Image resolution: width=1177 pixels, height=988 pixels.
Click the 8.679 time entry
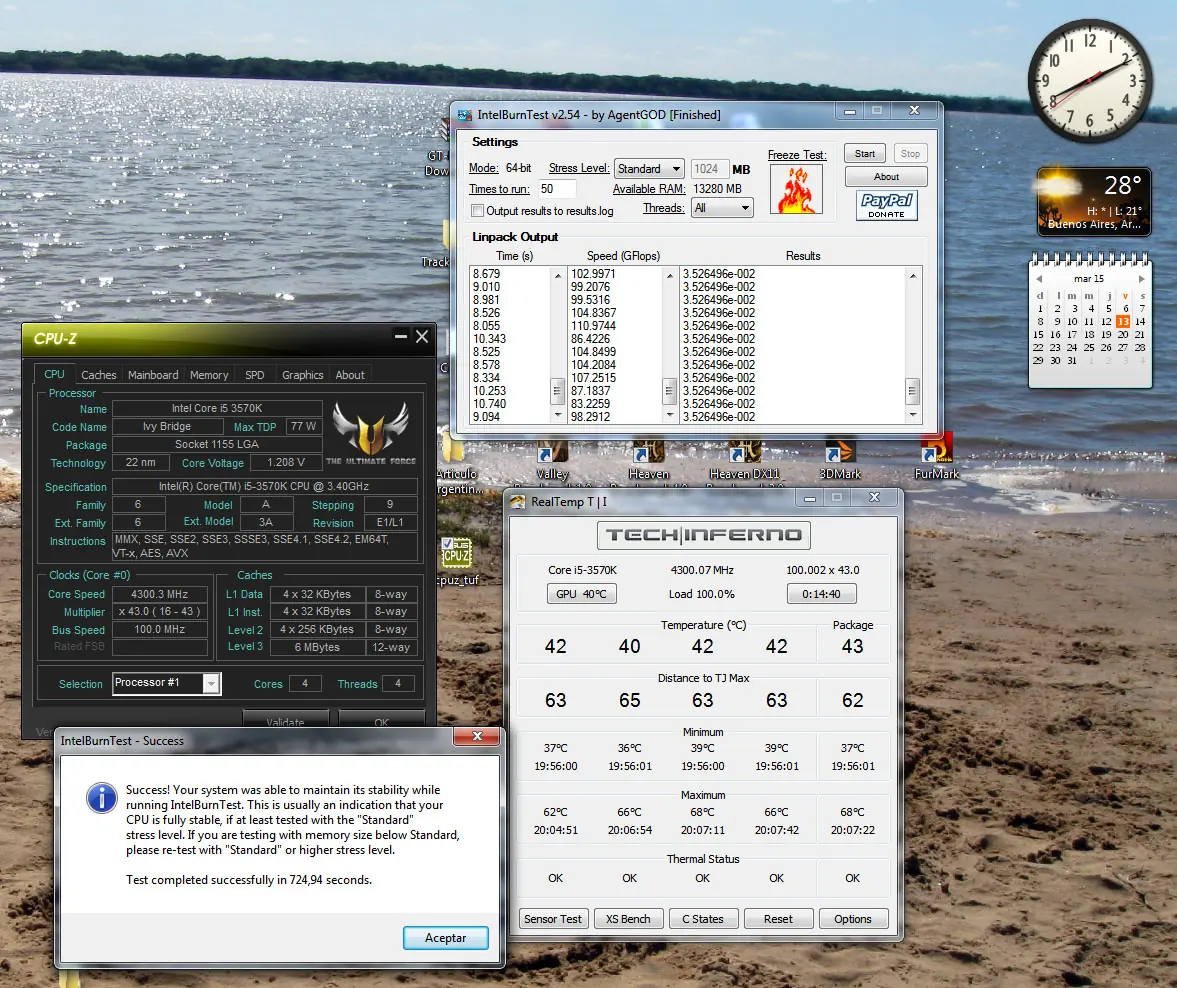486,273
